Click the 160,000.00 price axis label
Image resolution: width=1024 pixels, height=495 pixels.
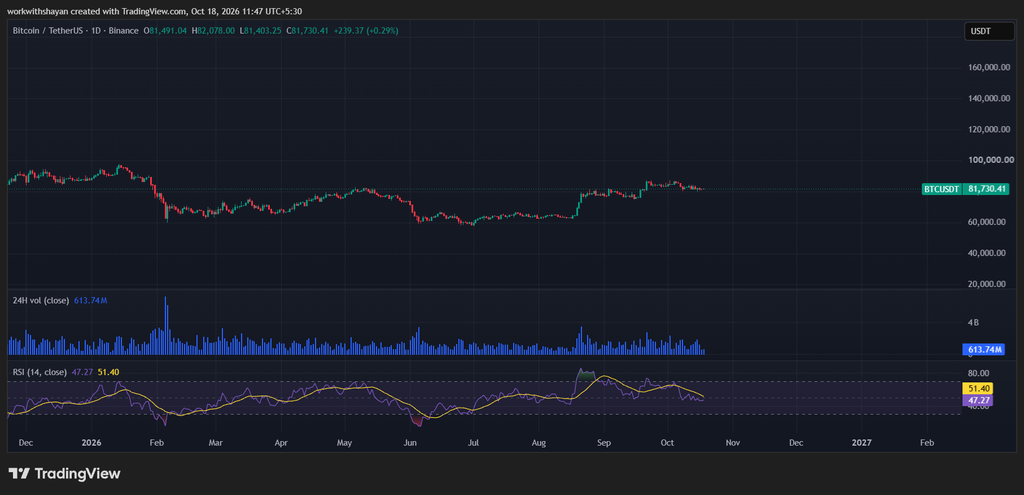coord(991,67)
